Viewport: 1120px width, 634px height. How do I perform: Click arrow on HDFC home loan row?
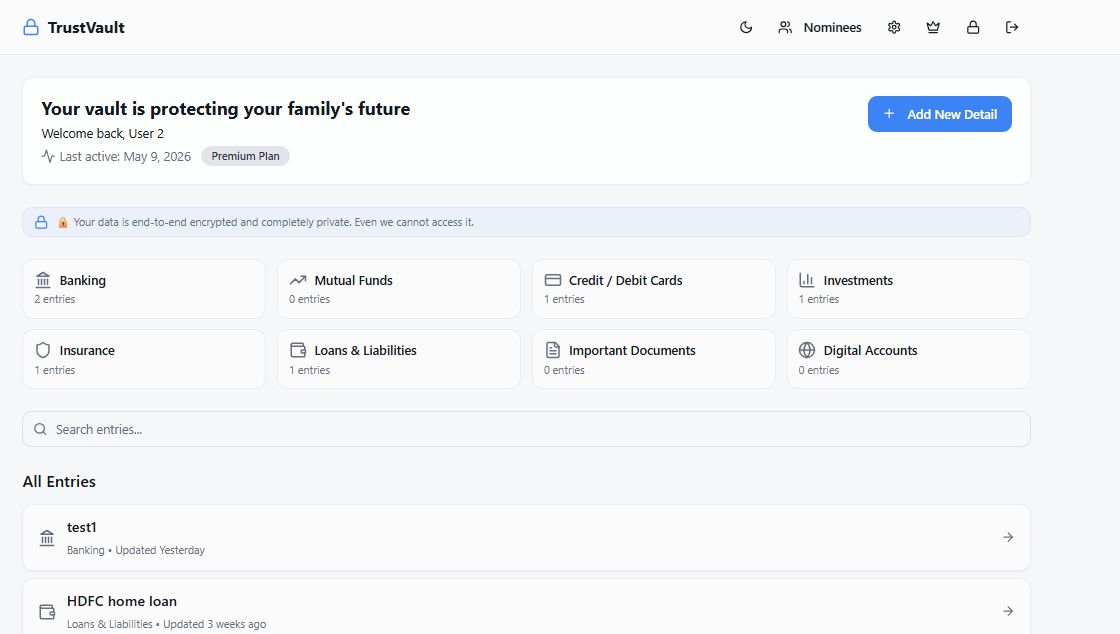click(1008, 611)
